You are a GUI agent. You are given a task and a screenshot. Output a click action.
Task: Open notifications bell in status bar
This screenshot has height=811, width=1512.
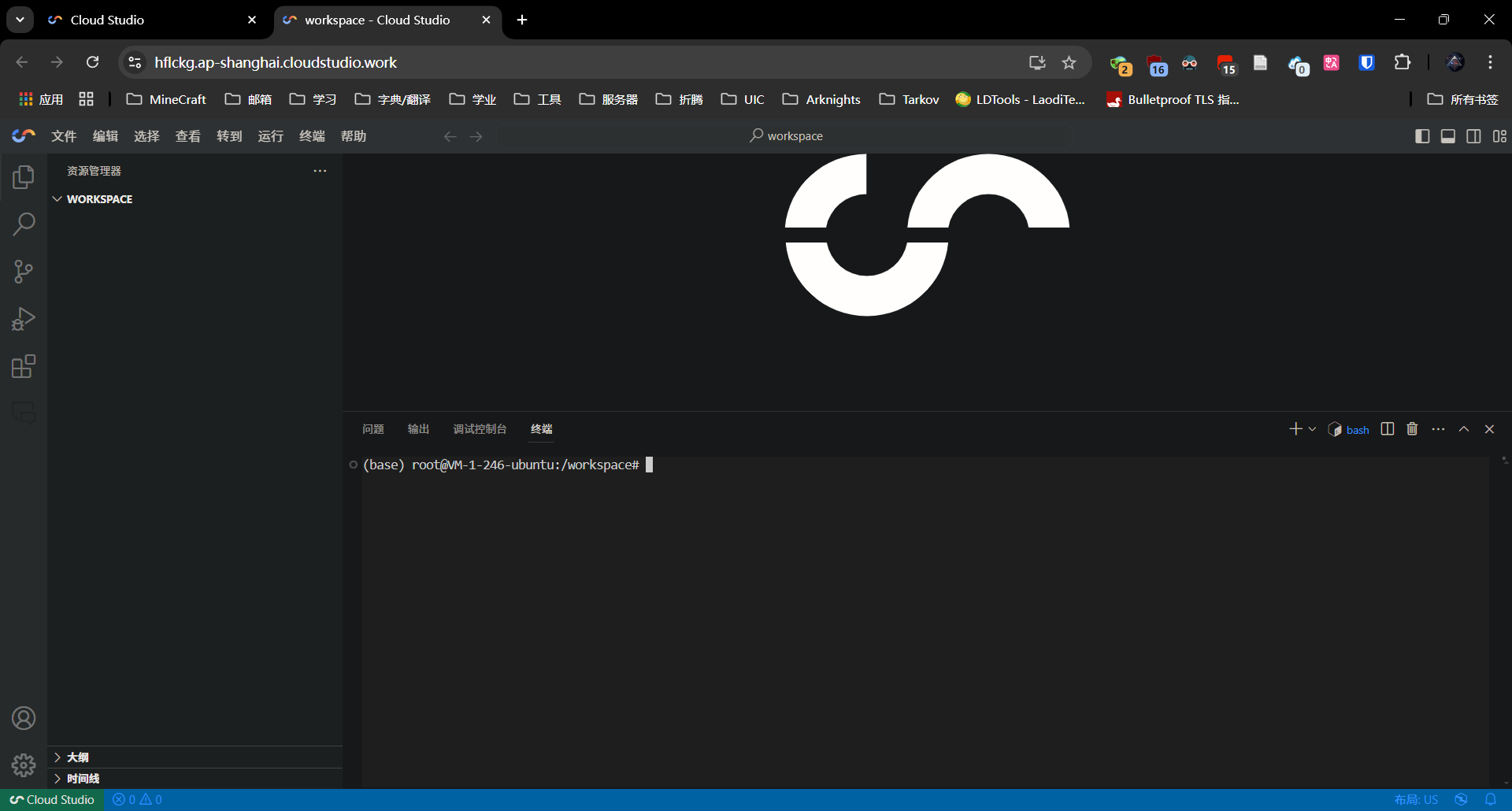(1490, 799)
